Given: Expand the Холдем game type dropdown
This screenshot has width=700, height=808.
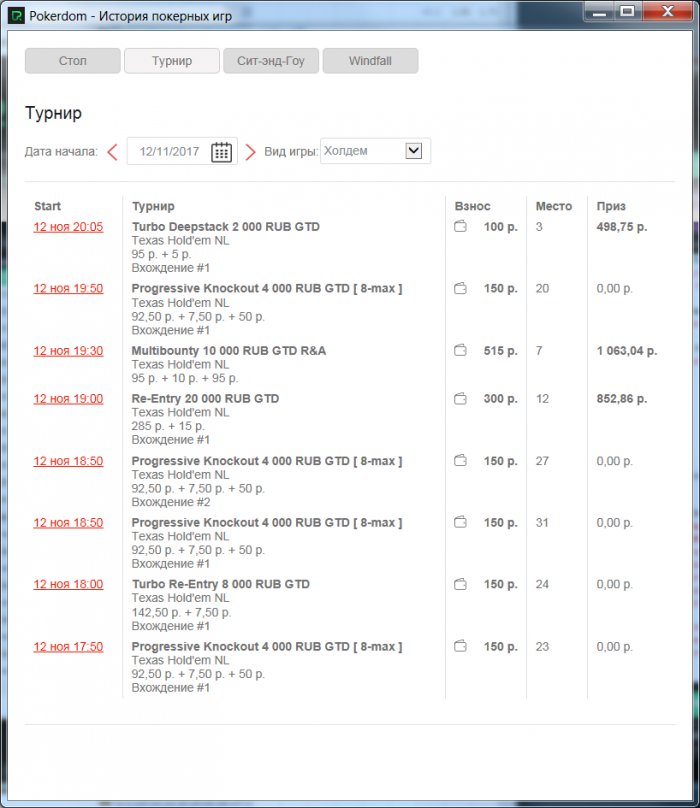Looking at the screenshot, I should (414, 151).
